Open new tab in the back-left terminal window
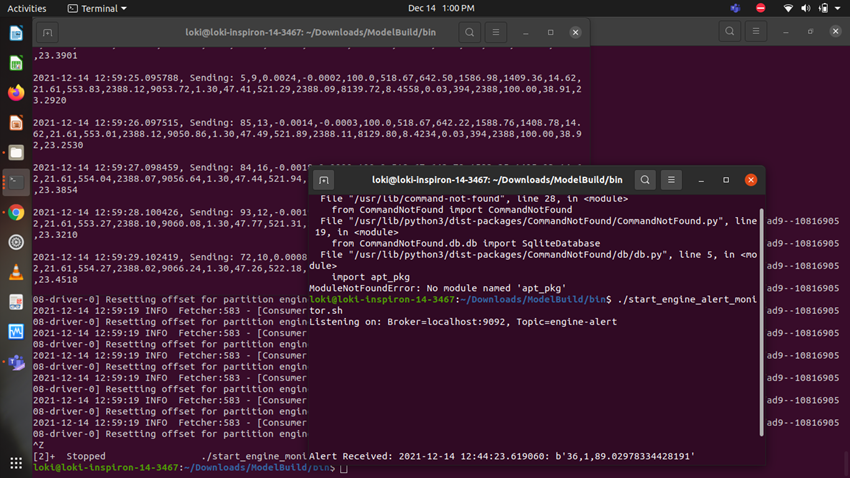850x478 pixels. pos(47,33)
